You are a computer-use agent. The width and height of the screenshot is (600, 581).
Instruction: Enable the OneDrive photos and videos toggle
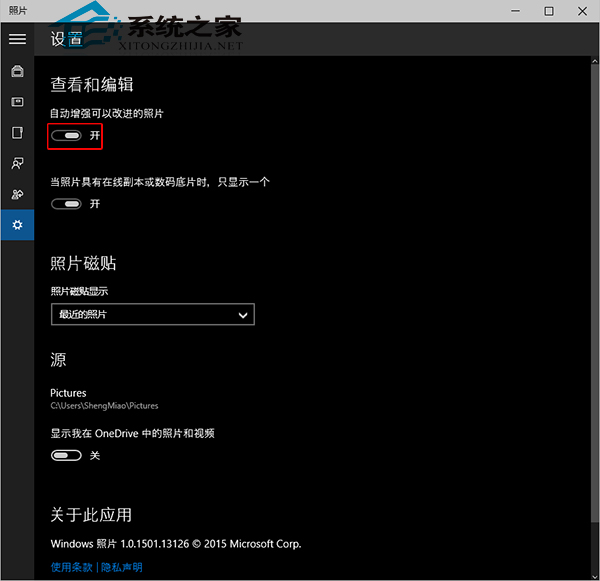tap(66, 455)
